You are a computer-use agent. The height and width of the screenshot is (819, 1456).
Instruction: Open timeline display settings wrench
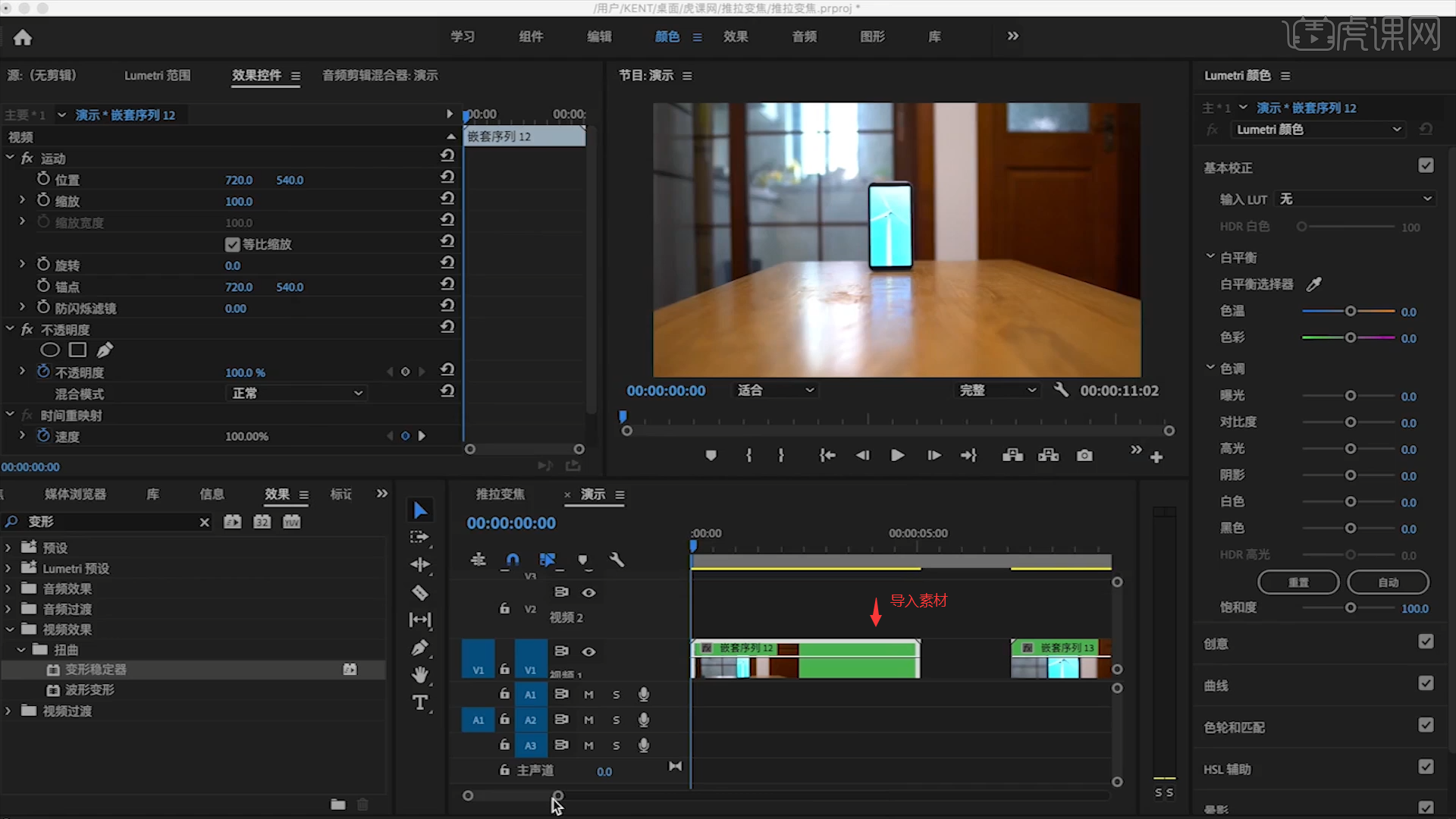[x=617, y=560]
